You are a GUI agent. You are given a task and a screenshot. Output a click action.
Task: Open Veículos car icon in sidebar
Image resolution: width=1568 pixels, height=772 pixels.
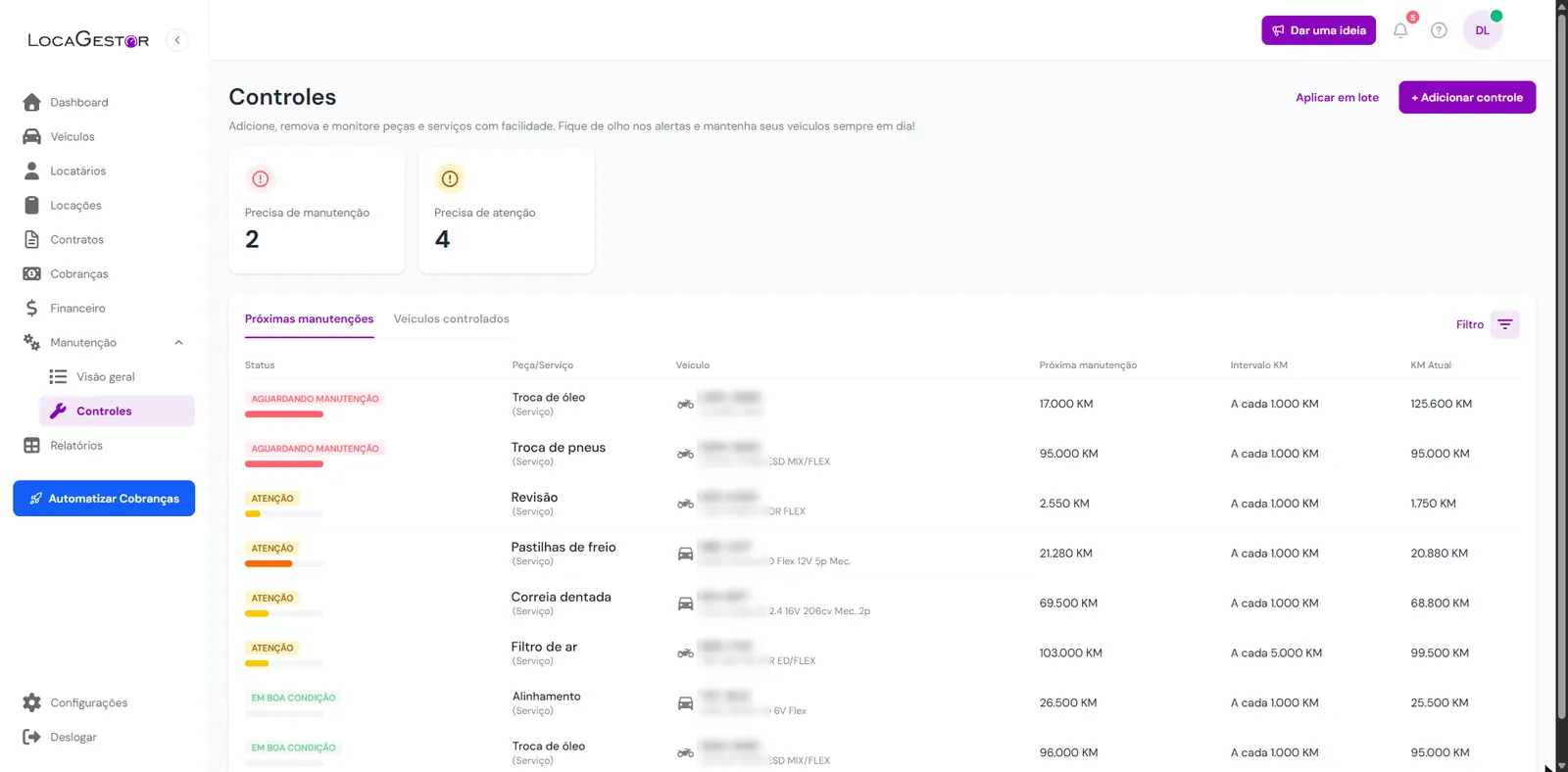click(x=31, y=136)
